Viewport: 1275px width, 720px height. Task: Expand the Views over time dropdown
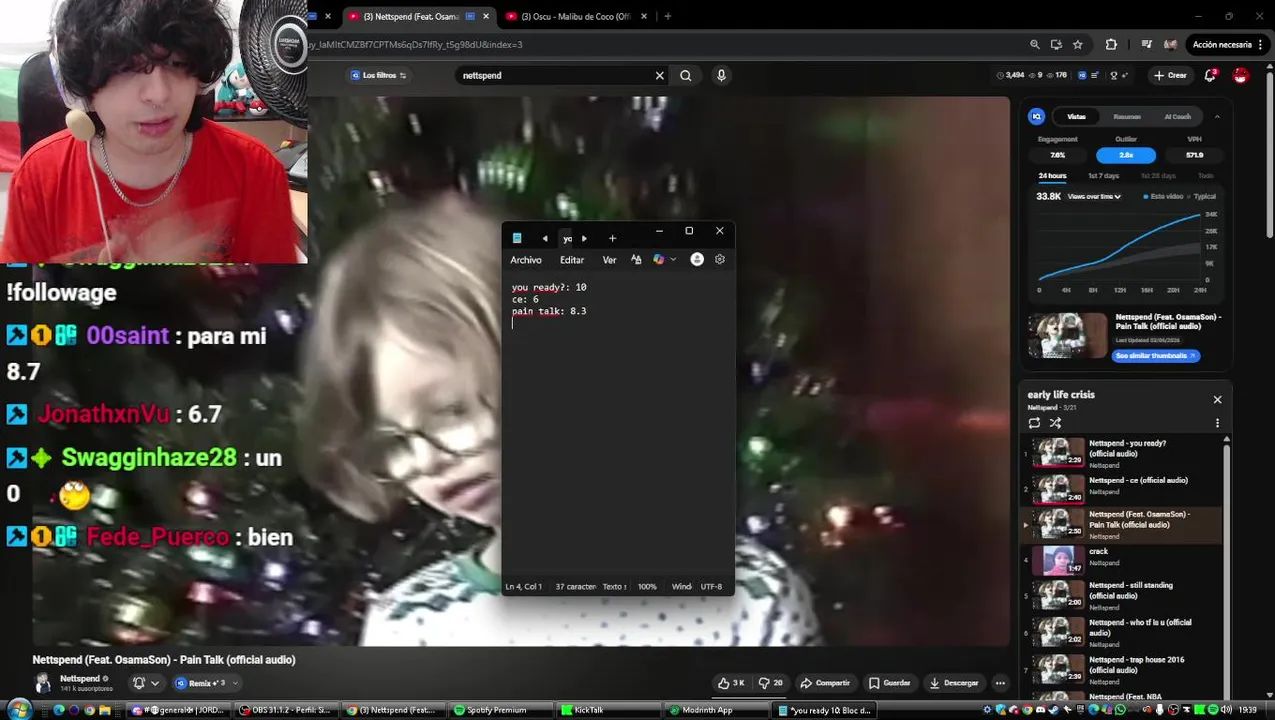(1094, 196)
